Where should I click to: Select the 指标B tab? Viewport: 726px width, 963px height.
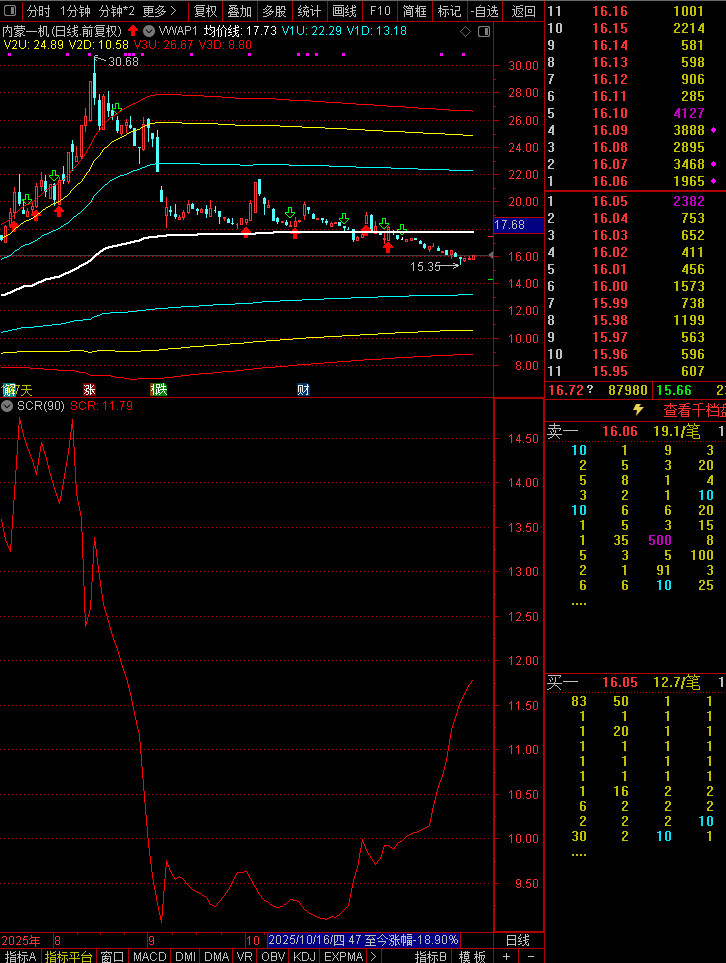(x=431, y=956)
